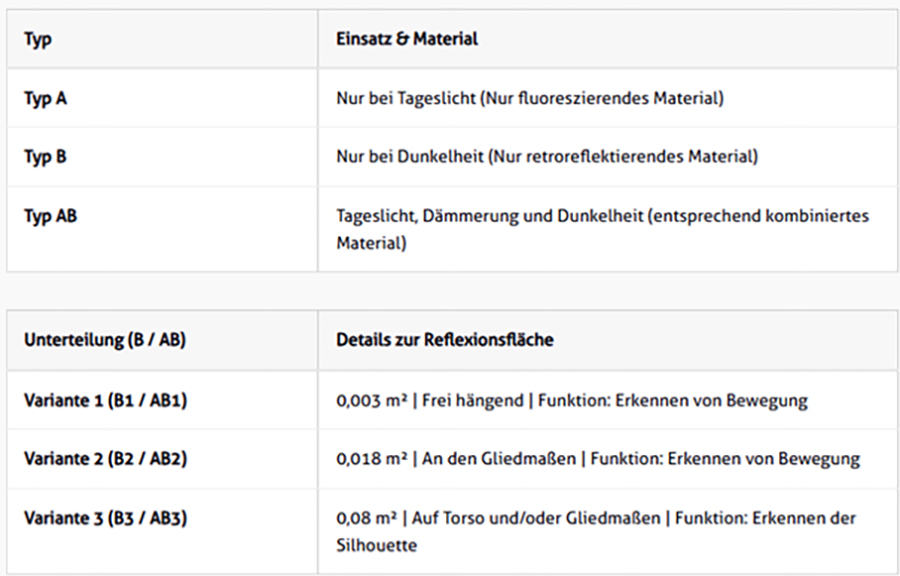Click the "Unterteilung (B / AB)" header

[105, 339]
